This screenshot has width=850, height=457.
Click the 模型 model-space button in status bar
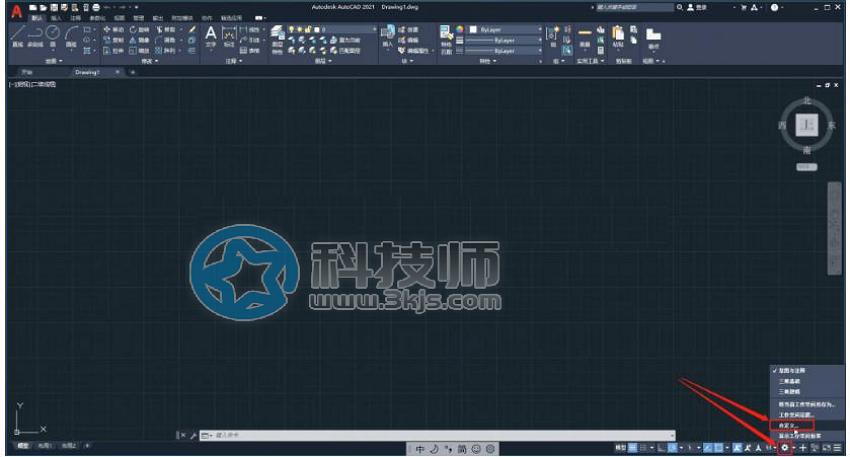[620, 448]
